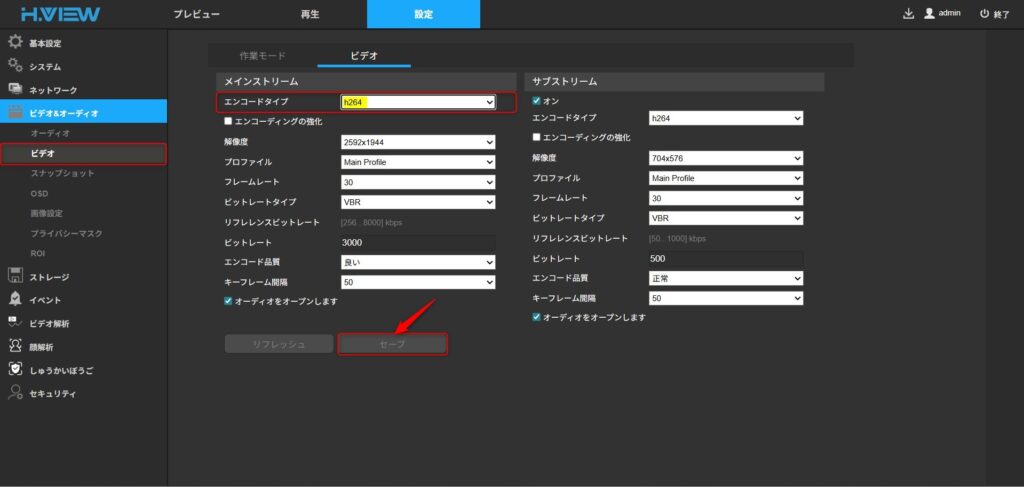The height and width of the screenshot is (487, 1024).
Task: Click the セーブ button
Action: (392, 344)
